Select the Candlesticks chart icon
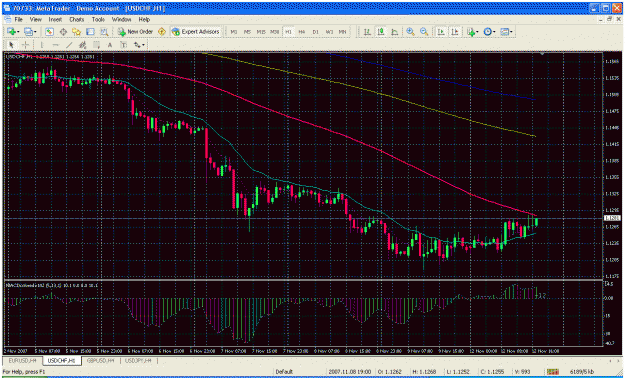The image size is (625, 378). tap(381, 32)
